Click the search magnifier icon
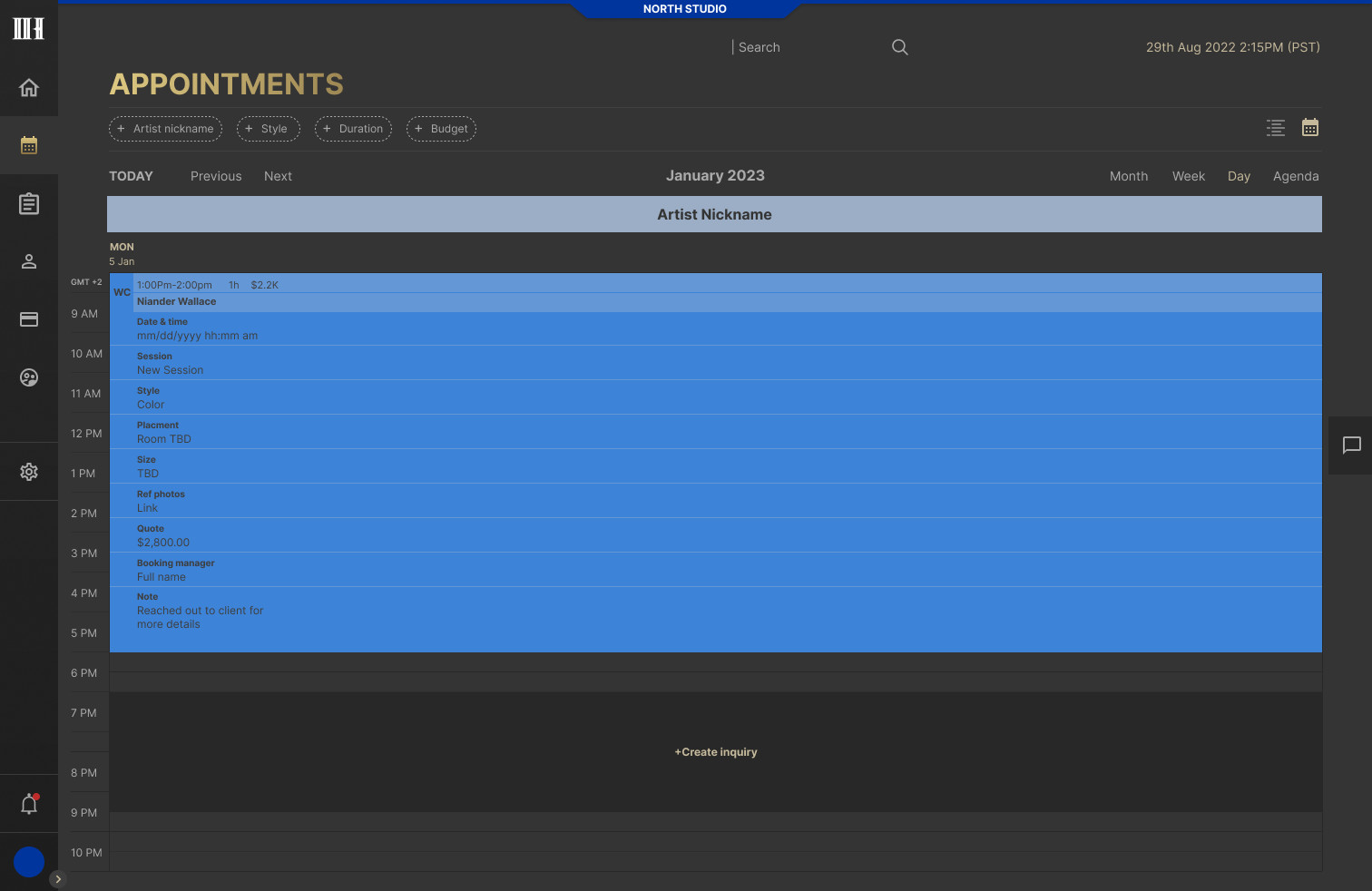Viewport: 1372px width, 891px height. [x=899, y=47]
